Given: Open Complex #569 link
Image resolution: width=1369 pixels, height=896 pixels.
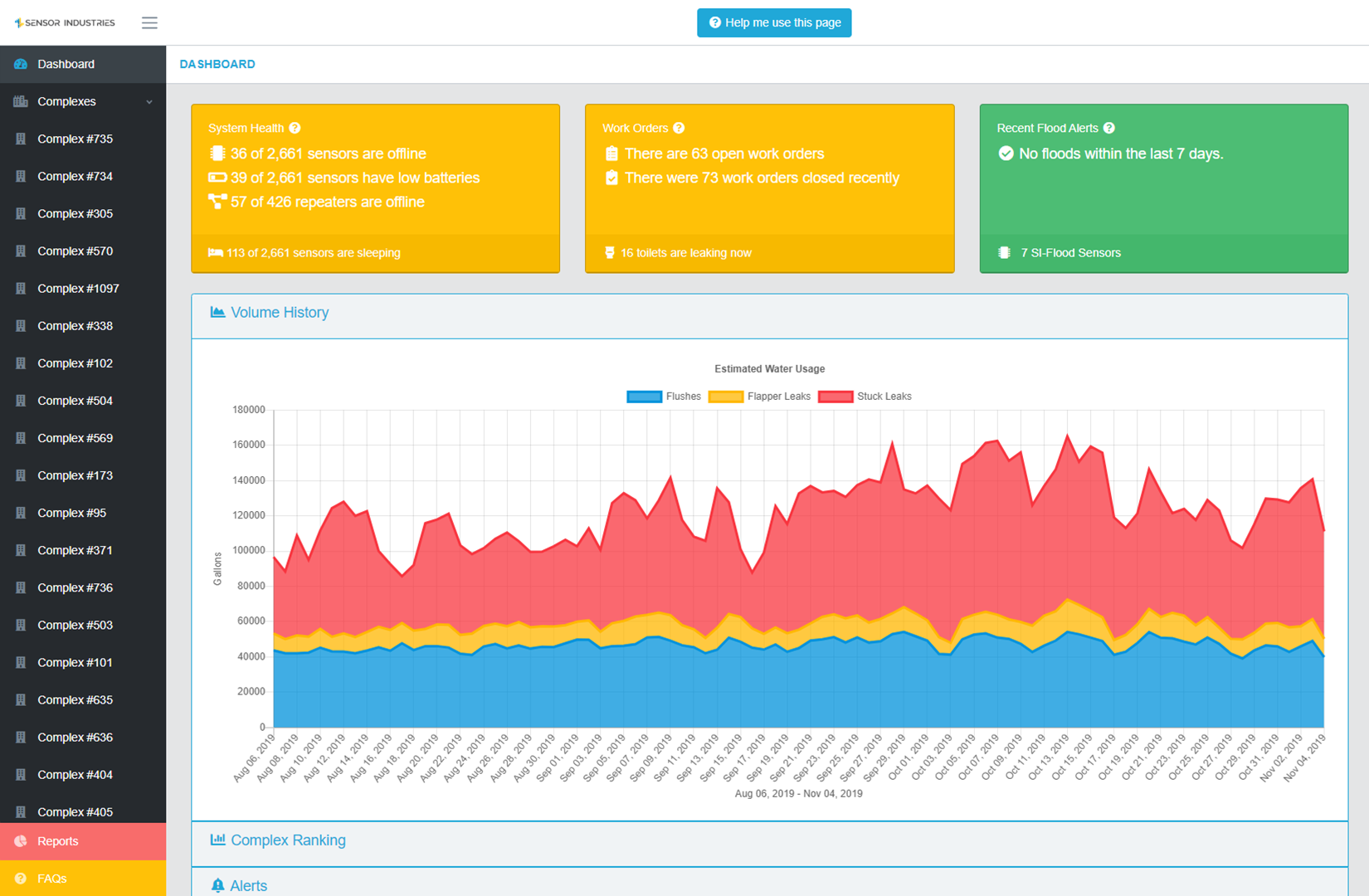Looking at the screenshot, I should [x=83, y=437].
